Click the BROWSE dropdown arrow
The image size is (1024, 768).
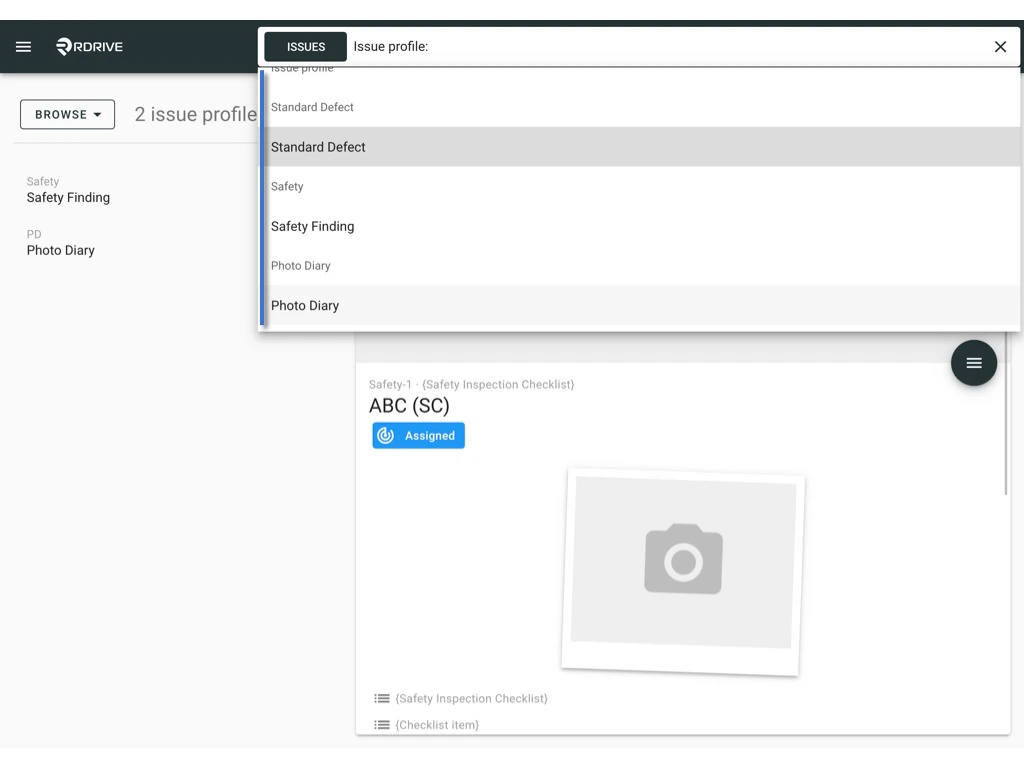pyautogui.click(x=97, y=114)
